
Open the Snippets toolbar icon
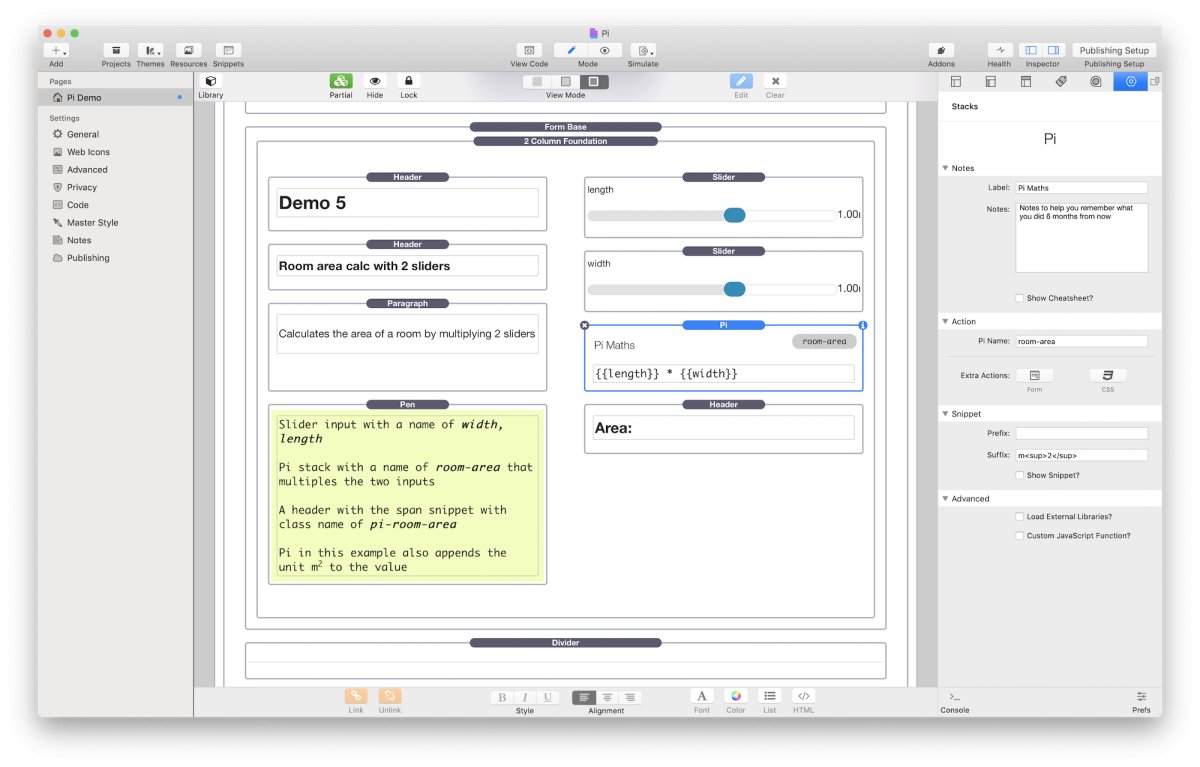[x=228, y=50]
